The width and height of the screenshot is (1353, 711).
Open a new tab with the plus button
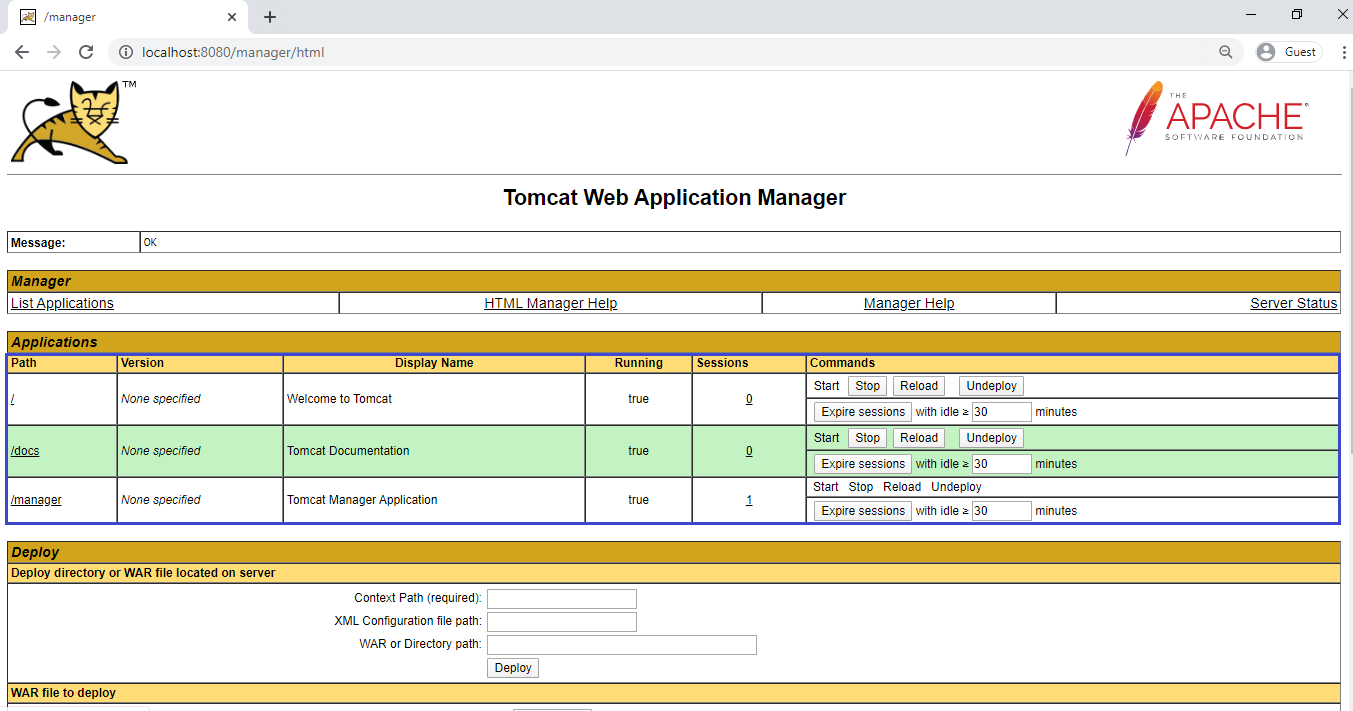point(270,17)
